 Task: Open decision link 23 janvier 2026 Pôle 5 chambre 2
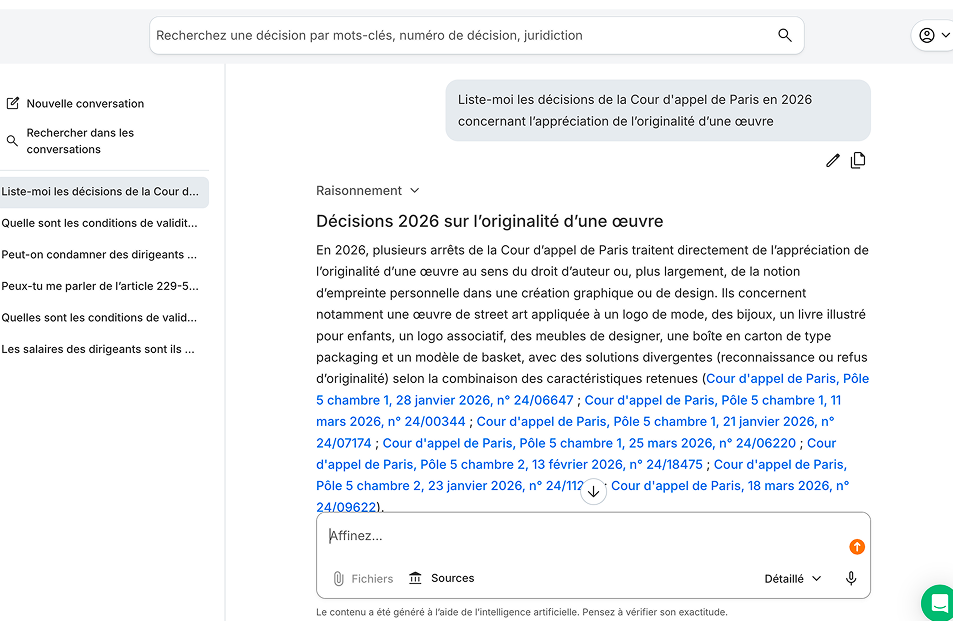pyautogui.click(x=450, y=486)
